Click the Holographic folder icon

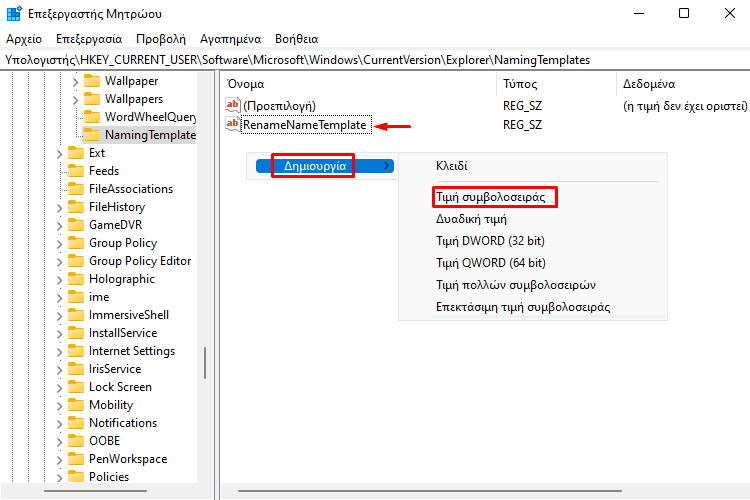pyautogui.click(x=76, y=278)
